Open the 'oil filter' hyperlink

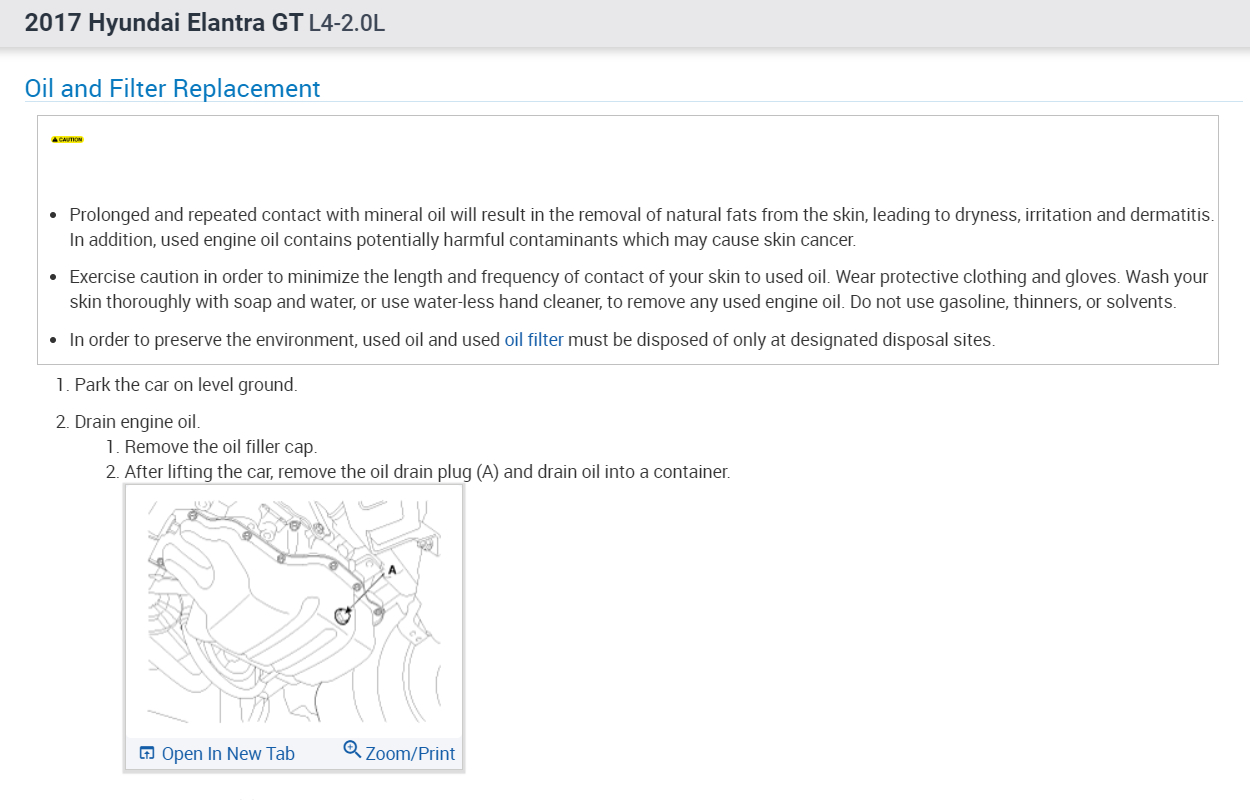pos(534,340)
